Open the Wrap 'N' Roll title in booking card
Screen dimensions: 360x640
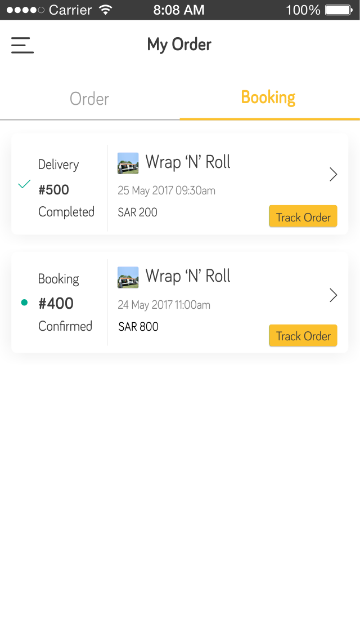click(x=188, y=276)
